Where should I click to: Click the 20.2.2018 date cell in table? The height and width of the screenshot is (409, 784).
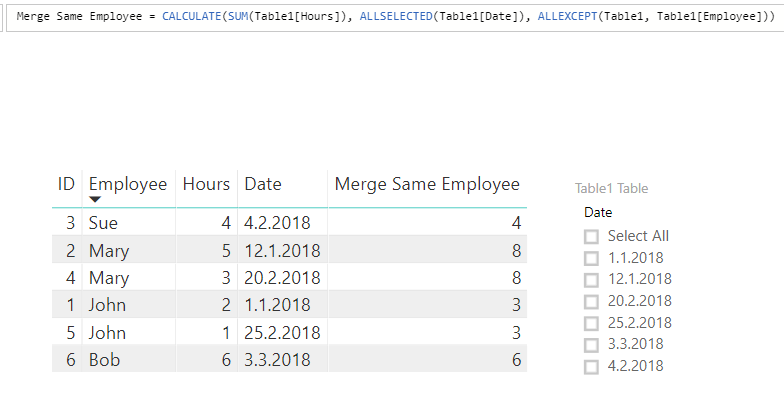282,278
